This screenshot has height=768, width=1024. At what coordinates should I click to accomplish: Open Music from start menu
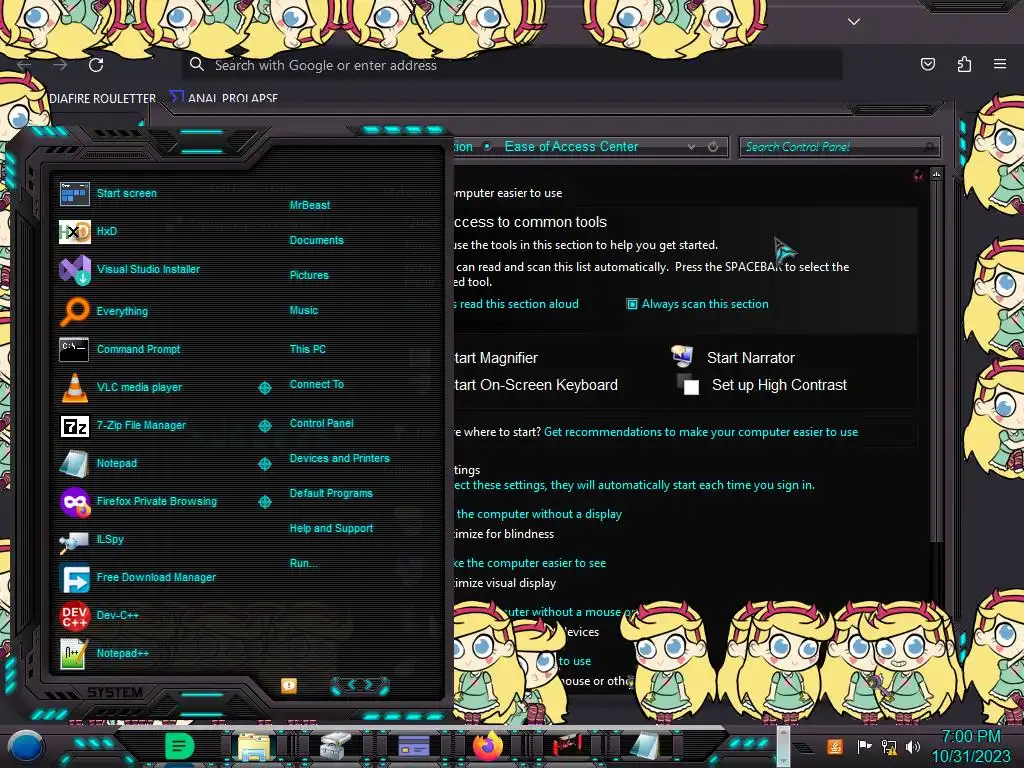(304, 311)
